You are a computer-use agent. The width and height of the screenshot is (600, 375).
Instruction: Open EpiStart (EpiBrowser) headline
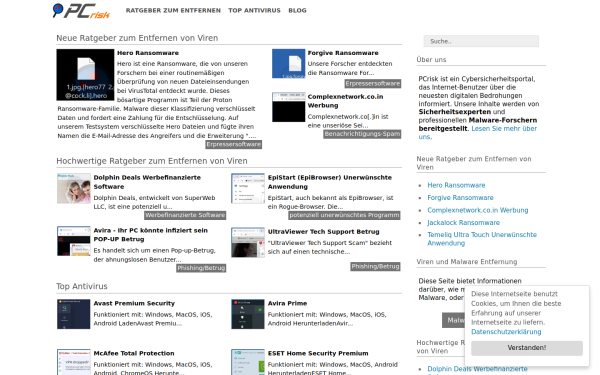[x=330, y=182]
